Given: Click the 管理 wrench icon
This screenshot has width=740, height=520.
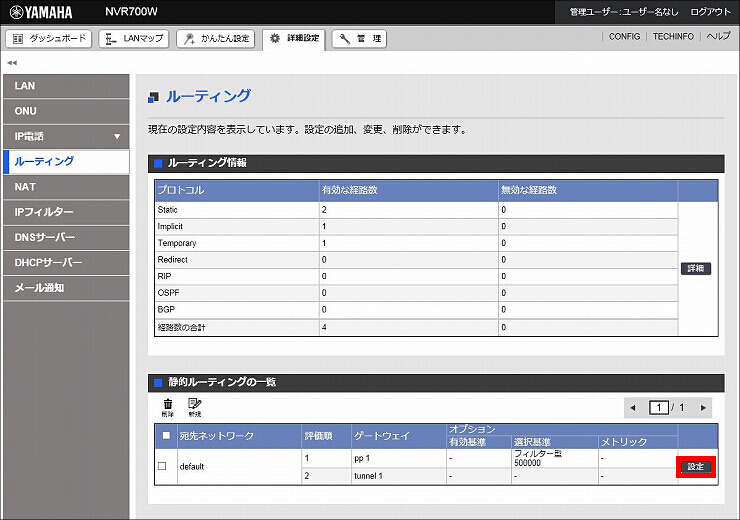Looking at the screenshot, I should pos(345,39).
